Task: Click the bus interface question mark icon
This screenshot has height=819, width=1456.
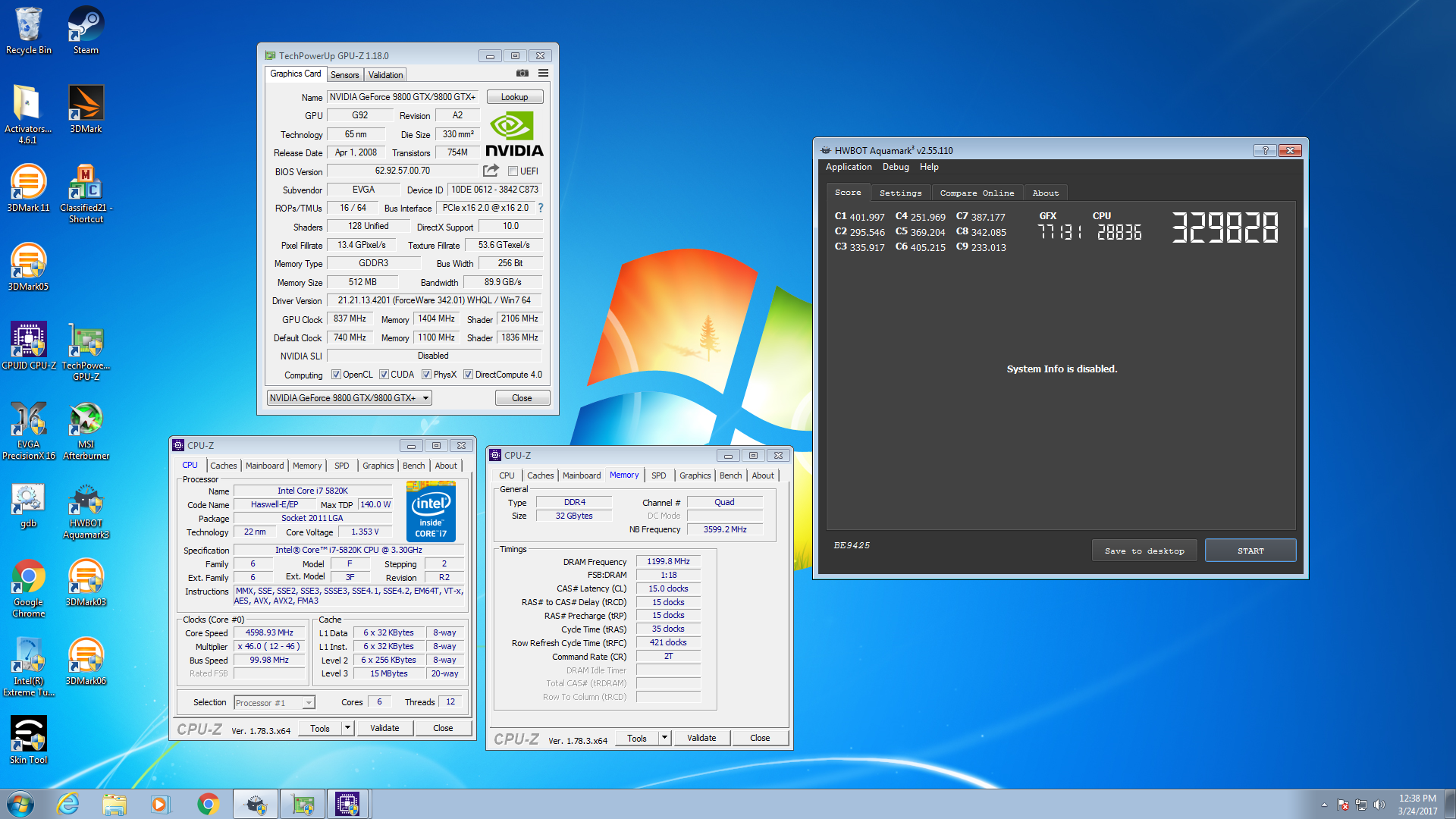Action: point(541,208)
